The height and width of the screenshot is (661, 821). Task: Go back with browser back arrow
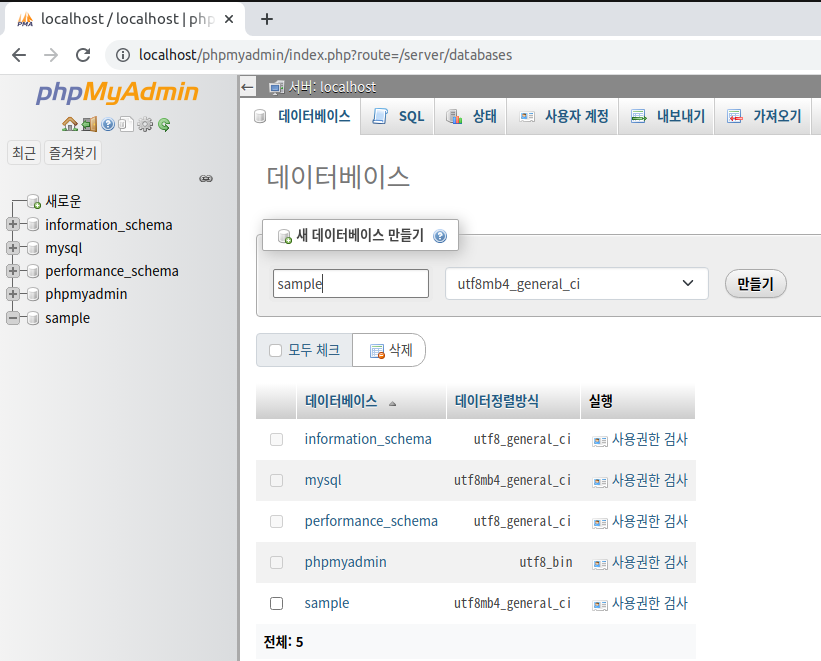click(19, 55)
